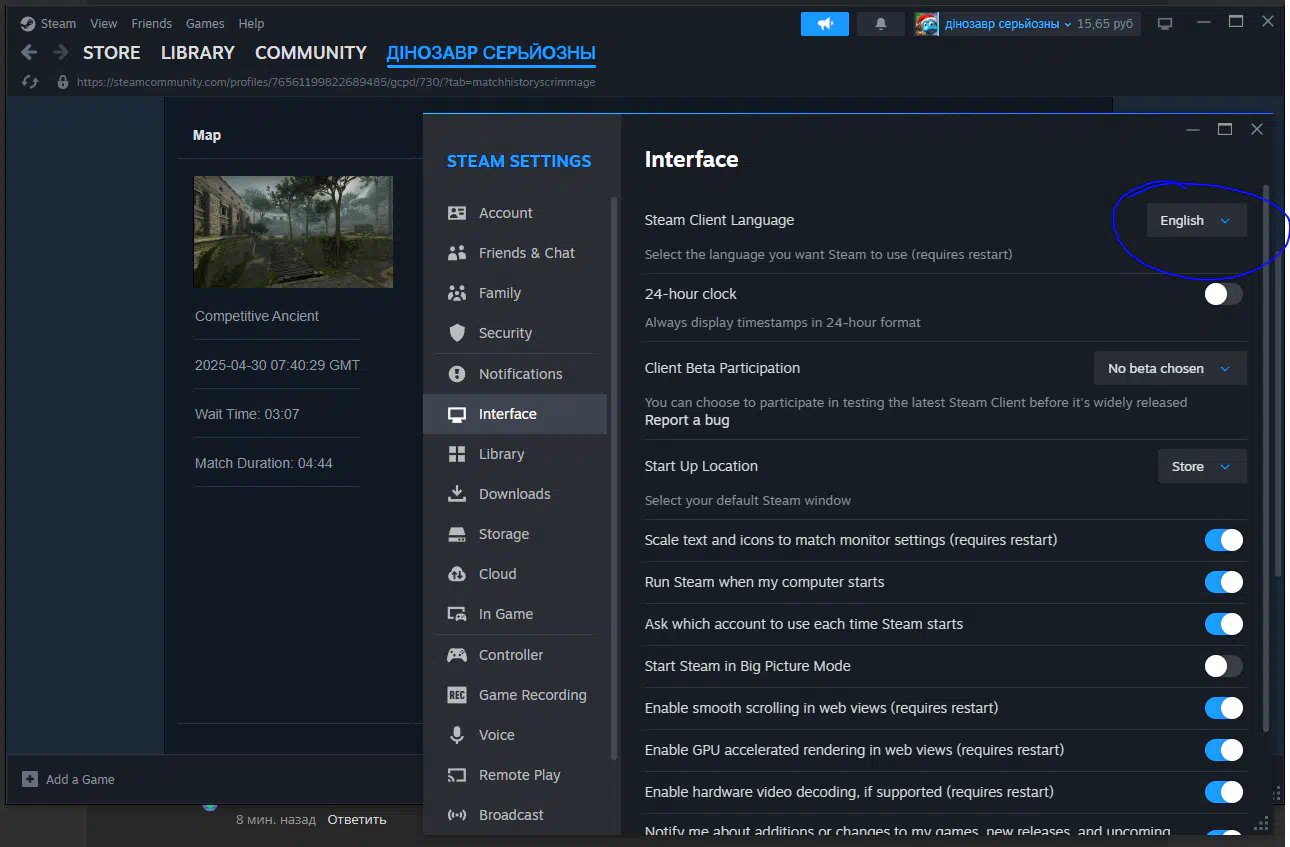The width and height of the screenshot is (1290, 847).
Task: Click the Security shield icon
Action: click(x=457, y=333)
